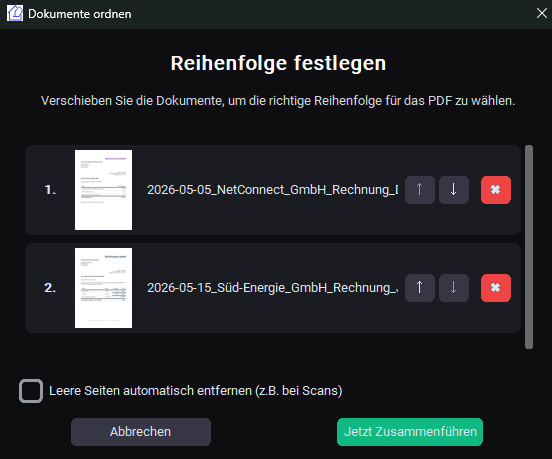This screenshot has width=552, height=459.
Task: Move NetConnect invoice up in order
Action: tap(420, 190)
